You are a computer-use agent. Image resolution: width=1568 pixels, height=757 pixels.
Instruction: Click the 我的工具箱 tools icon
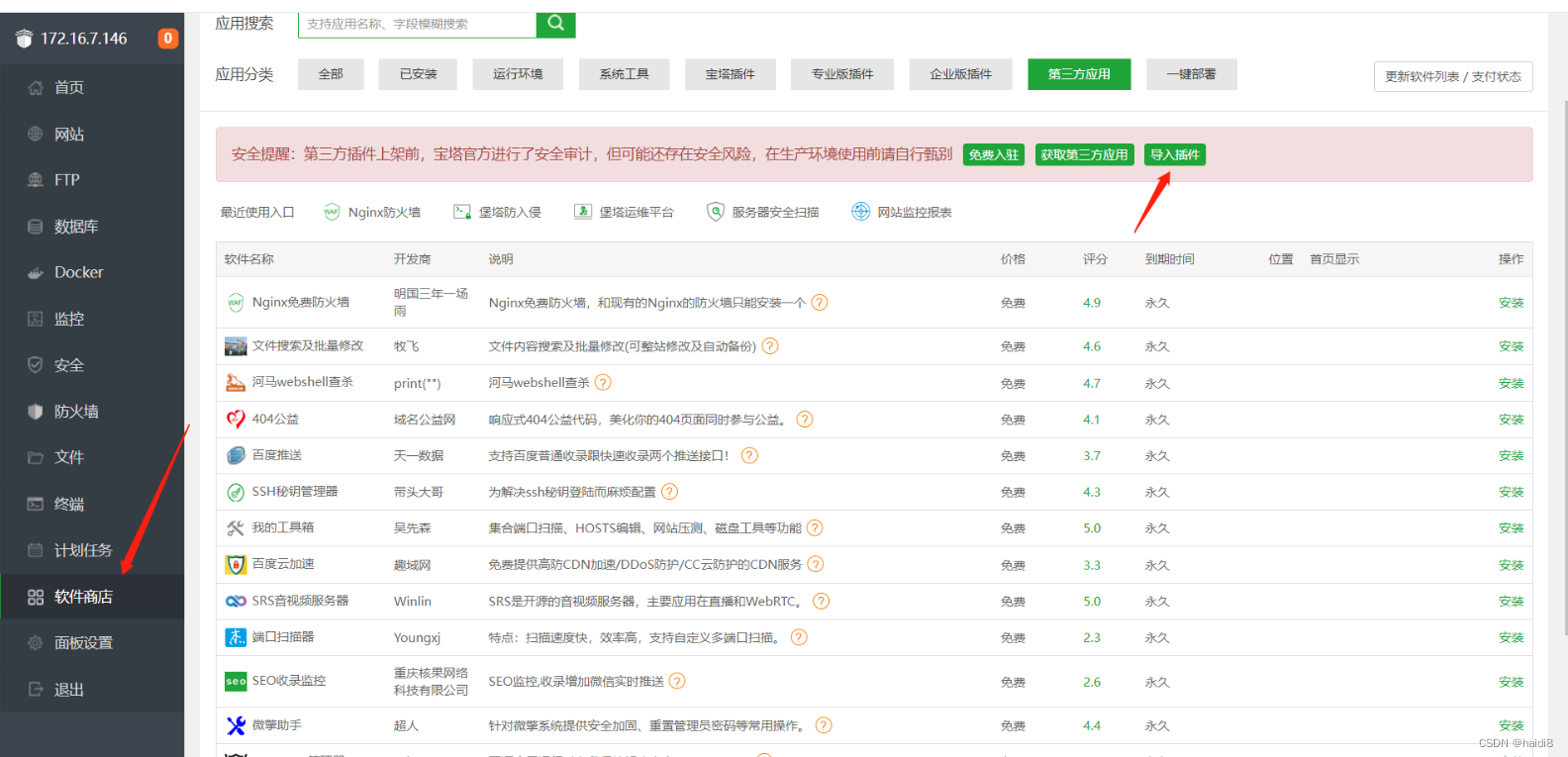(x=236, y=528)
